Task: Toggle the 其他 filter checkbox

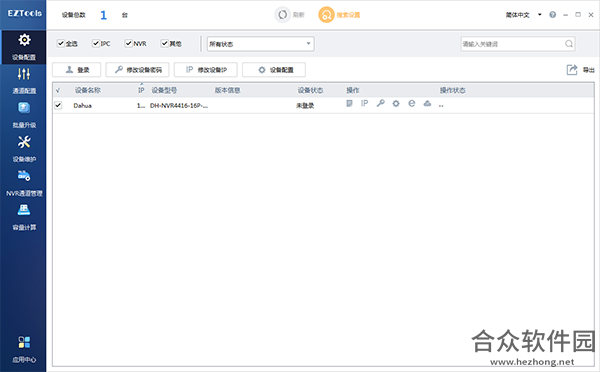Action: (x=164, y=43)
